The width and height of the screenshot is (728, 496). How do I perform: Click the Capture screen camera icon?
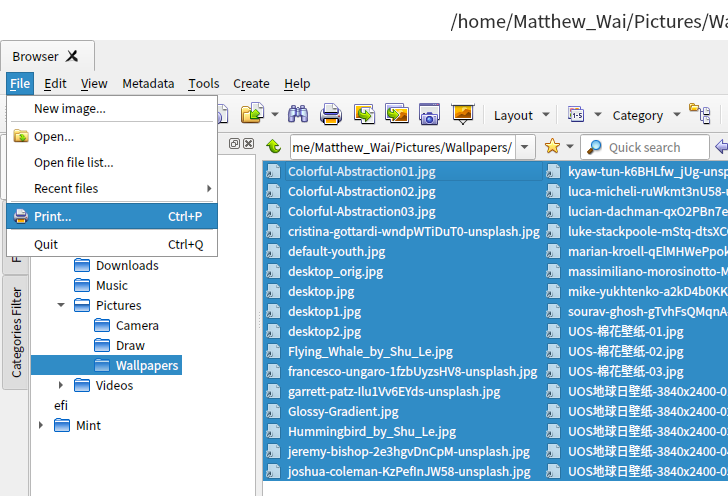[x=429, y=114]
